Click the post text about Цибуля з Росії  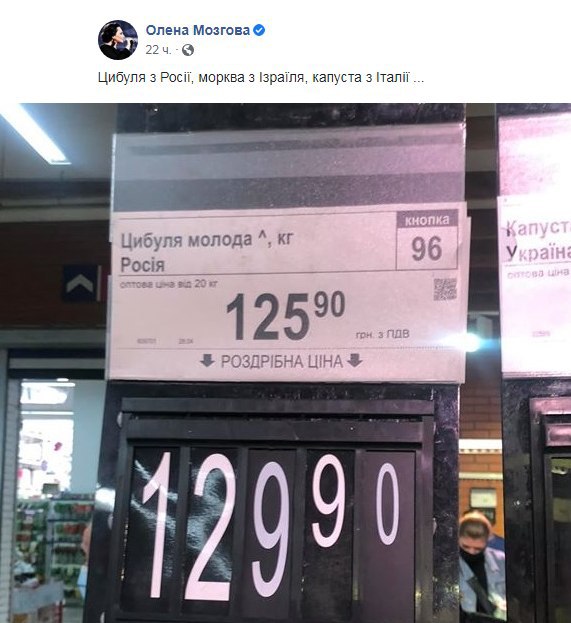pos(261,77)
